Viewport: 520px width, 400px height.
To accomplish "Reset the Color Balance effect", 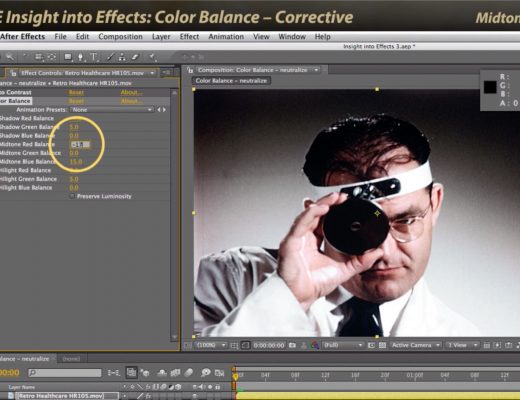I will point(76,101).
